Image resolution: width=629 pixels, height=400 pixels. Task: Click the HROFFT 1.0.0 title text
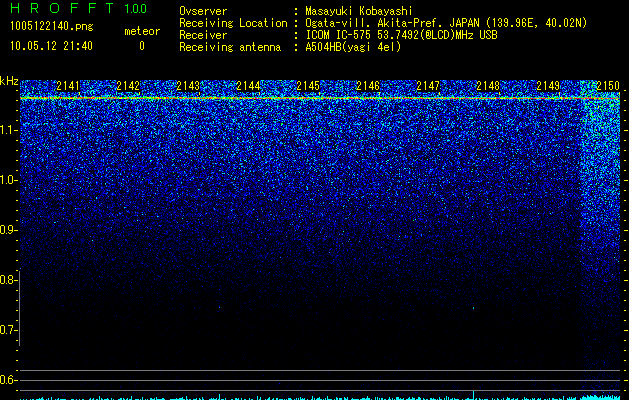pyautogui.click(x=79, y=8)
